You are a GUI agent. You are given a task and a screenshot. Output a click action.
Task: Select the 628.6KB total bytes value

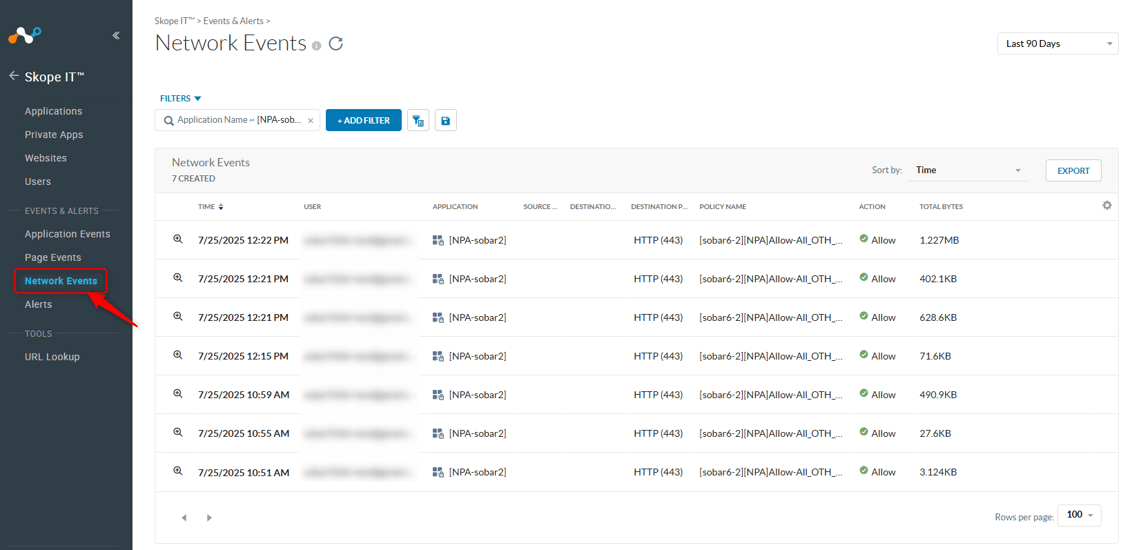938,317
